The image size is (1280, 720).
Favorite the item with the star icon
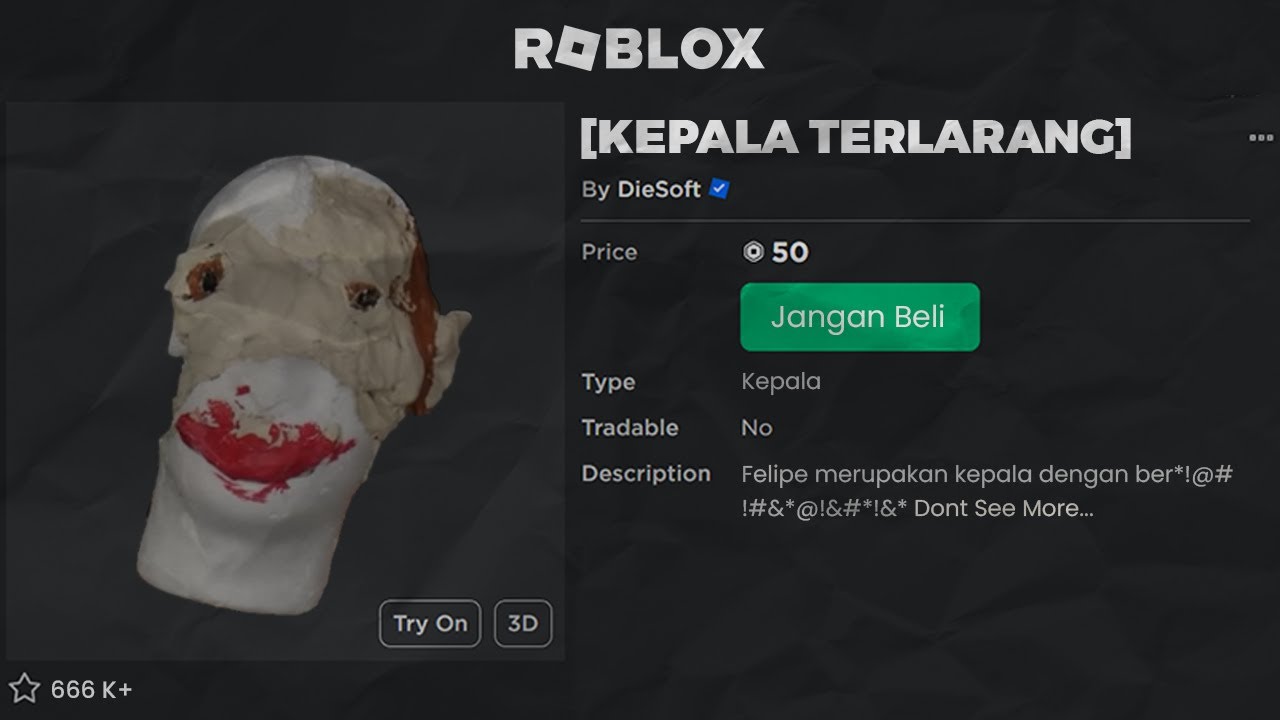click(24, 689)
